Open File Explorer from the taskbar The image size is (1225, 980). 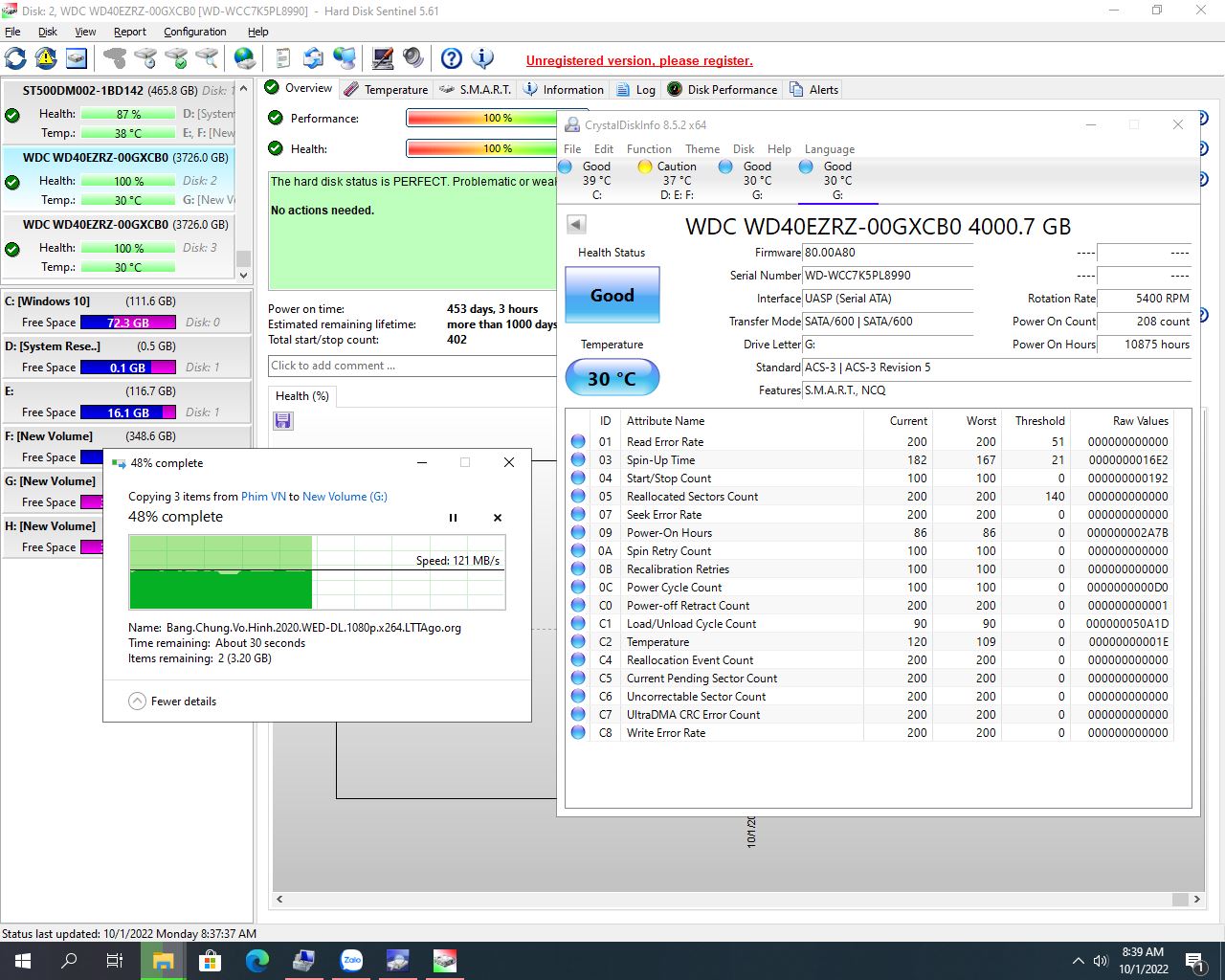(x=163, y=961)
